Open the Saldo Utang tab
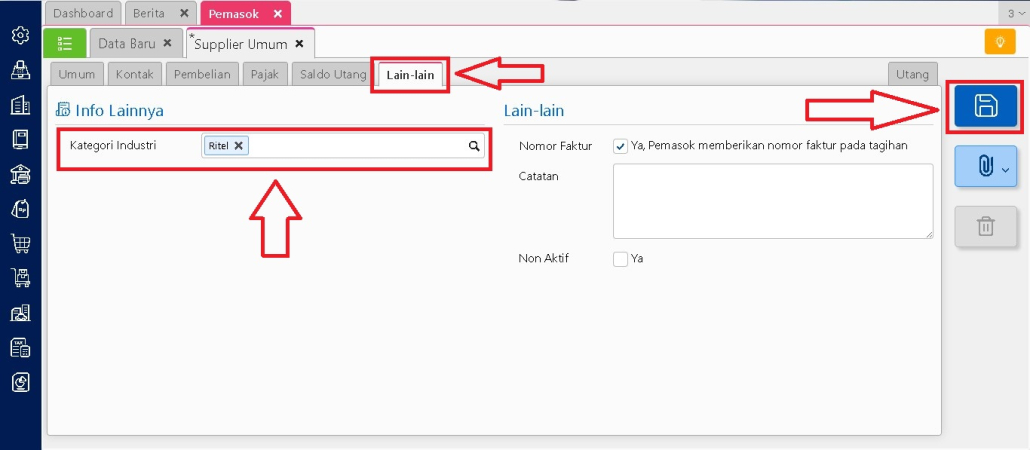The height and width of the screenshot is (450, 1030). (x=334, y=74)
